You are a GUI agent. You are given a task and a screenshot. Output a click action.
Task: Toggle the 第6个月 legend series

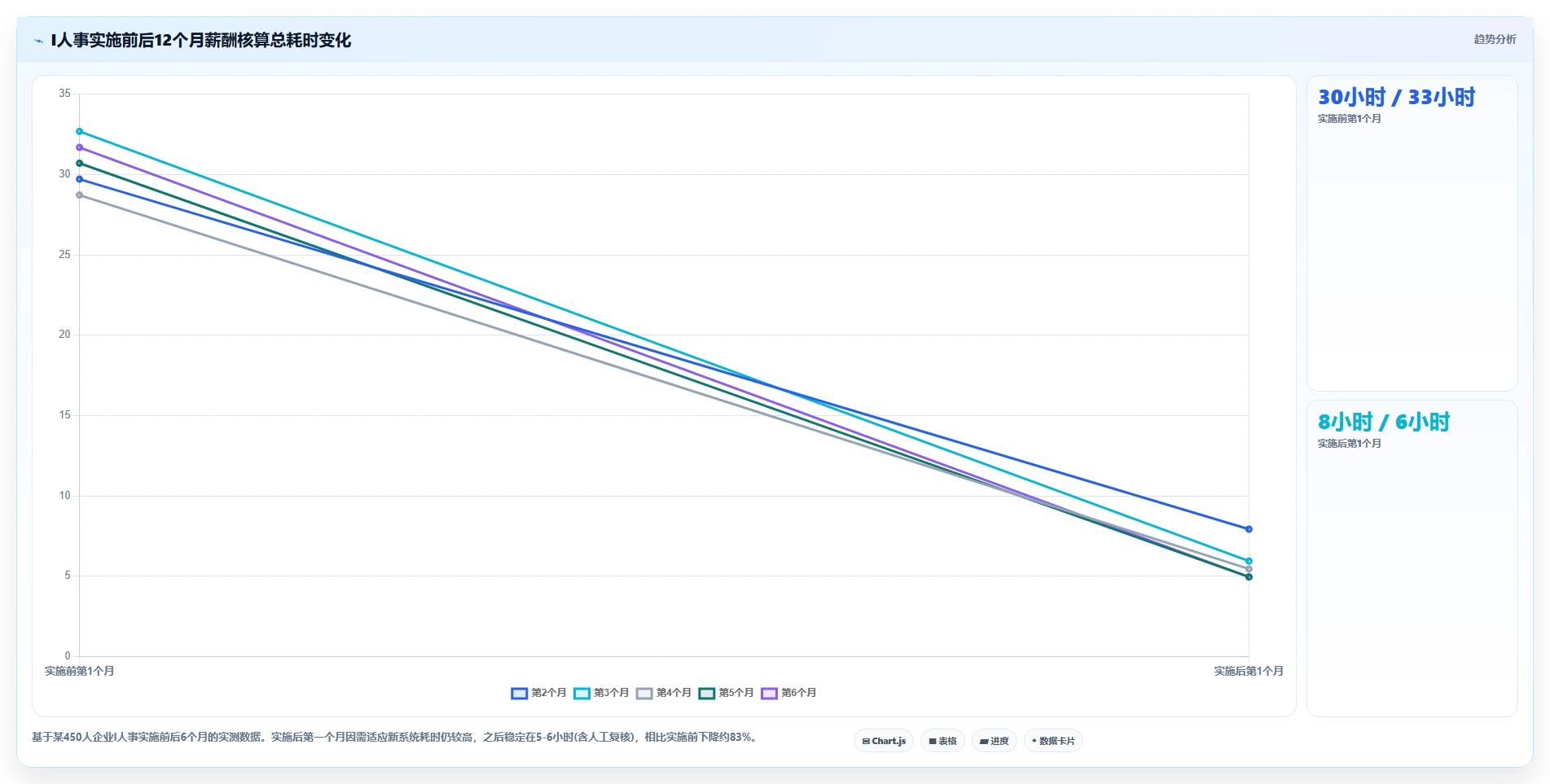(788, 693)
